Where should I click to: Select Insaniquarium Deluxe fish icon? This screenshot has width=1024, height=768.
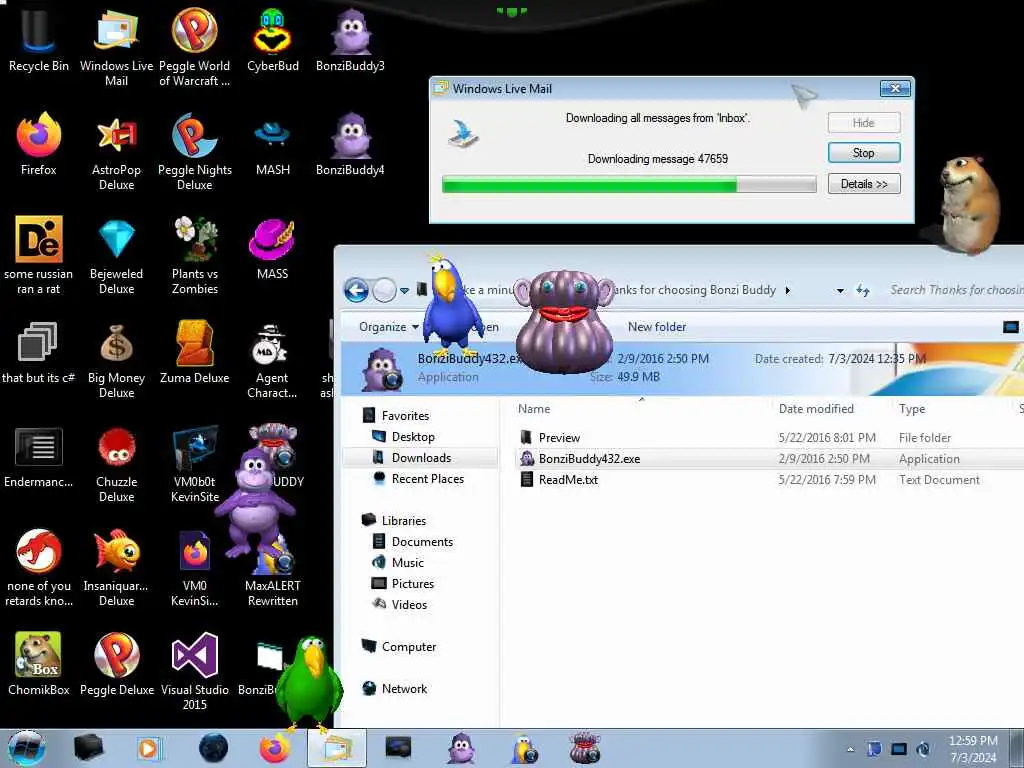pos(116,566)
